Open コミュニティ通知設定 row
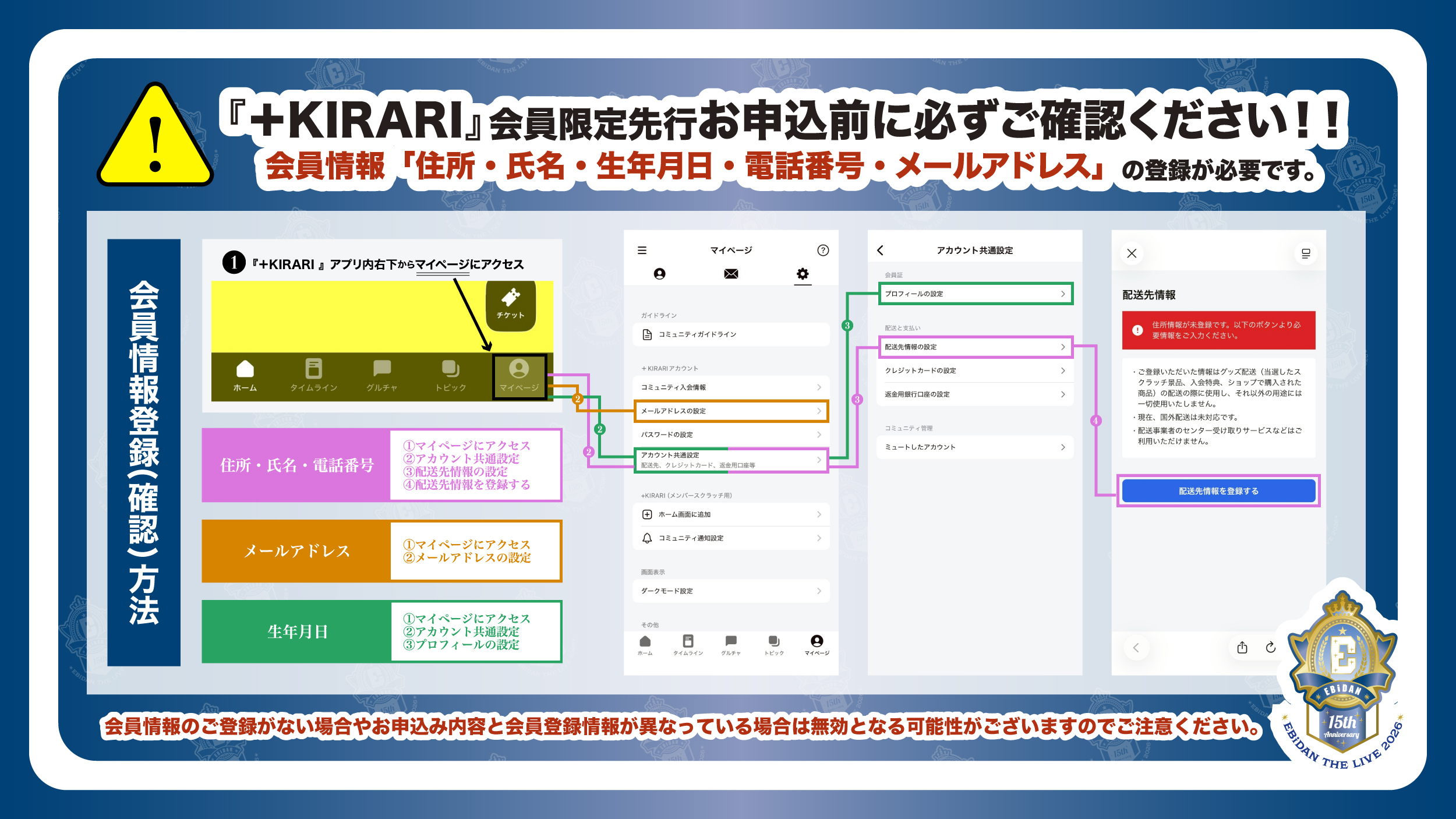The width and height of the screenshot is (1456, 819). (x=731, y=538)
